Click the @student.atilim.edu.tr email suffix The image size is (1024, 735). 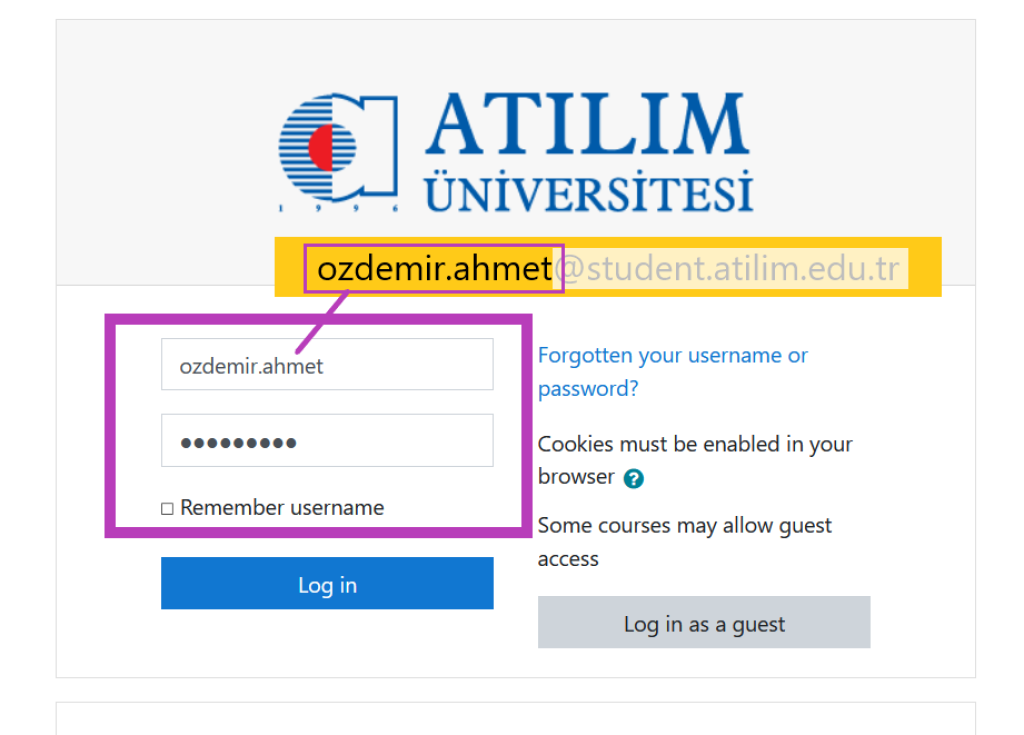[728, 268]
